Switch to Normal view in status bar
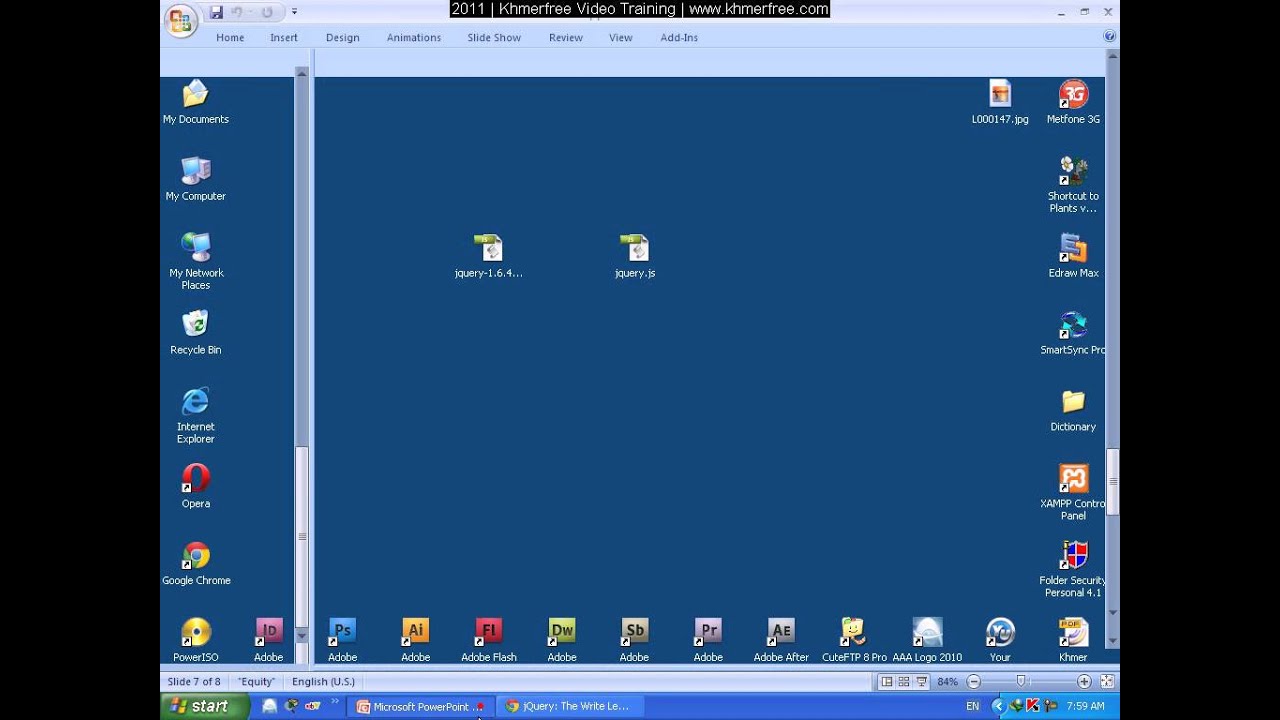This screenshot has height=720, width=1280. point(886,681)
